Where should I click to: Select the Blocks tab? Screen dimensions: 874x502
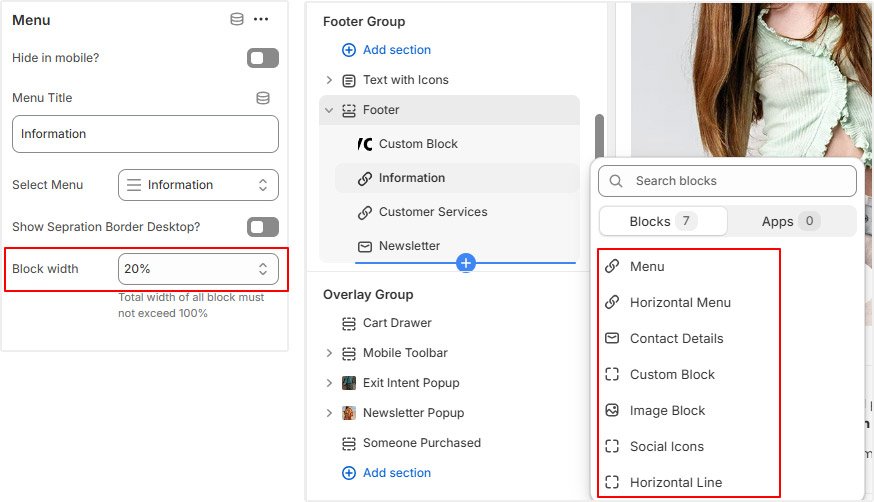(x=663, y=221)
